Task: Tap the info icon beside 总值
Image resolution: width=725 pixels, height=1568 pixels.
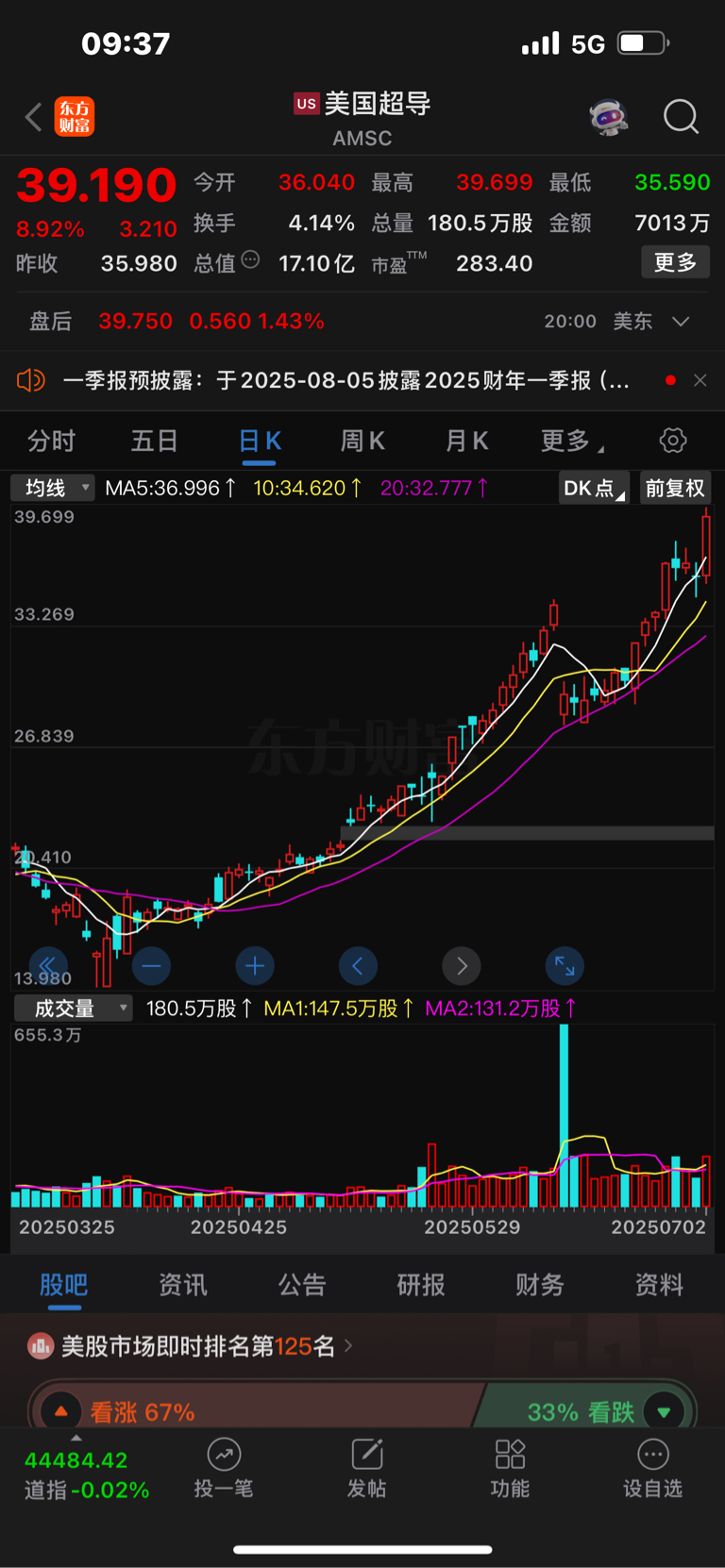Action: [x=250, y=260]
